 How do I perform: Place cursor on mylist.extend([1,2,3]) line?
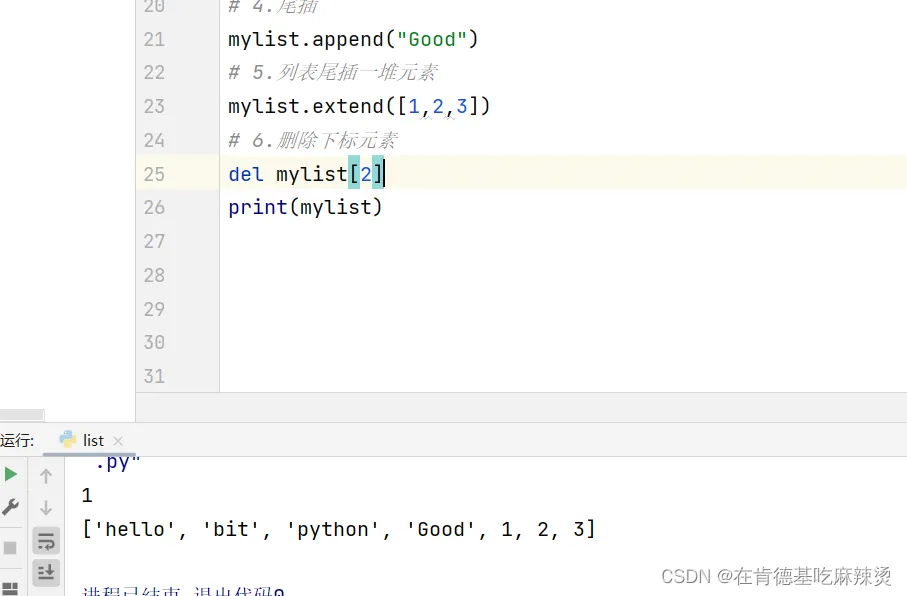(359, 106)
